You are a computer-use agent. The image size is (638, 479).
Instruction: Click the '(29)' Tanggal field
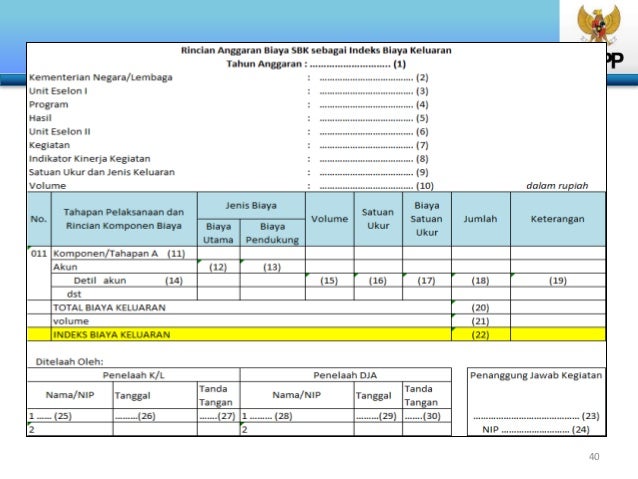378,416
